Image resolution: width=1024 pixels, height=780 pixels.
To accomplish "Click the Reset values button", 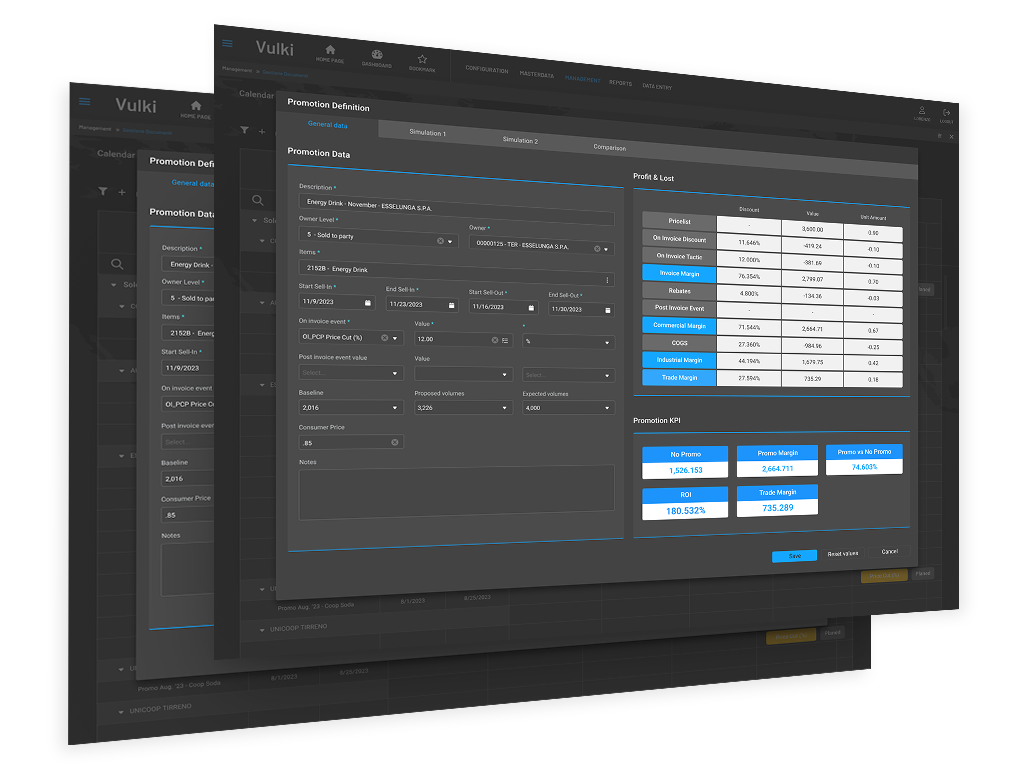I will pos(842,553).
